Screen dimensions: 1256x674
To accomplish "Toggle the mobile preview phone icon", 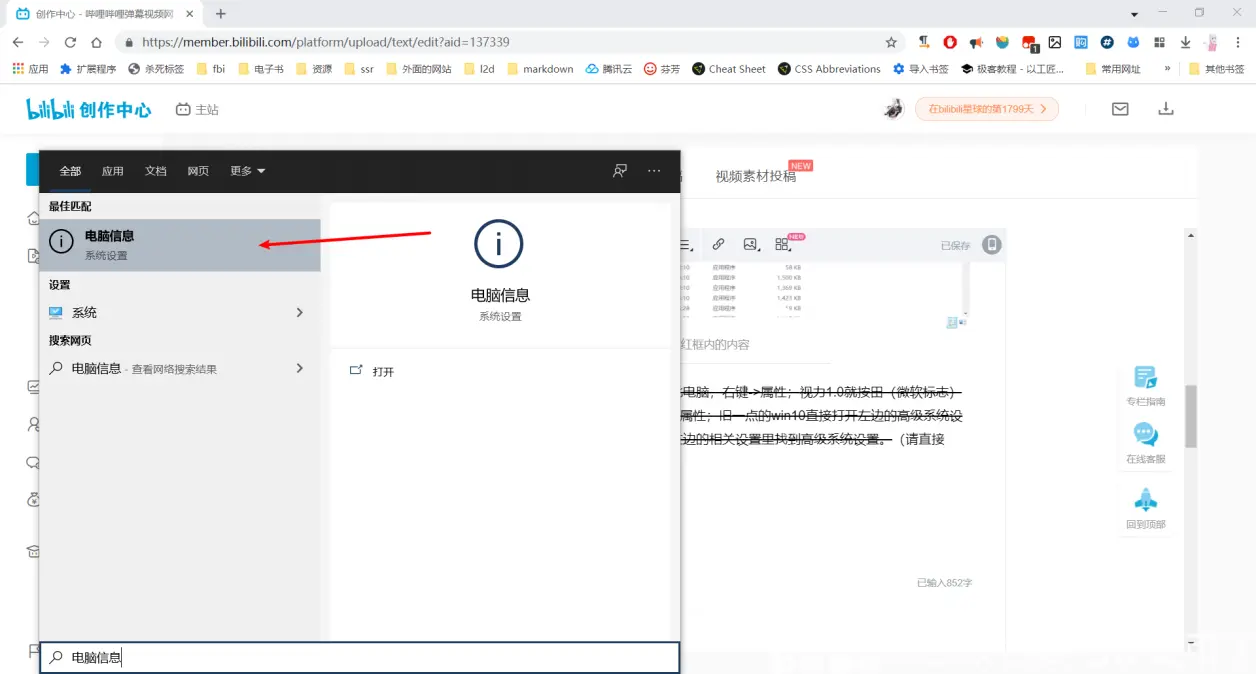I will click(x=992, y=244).
